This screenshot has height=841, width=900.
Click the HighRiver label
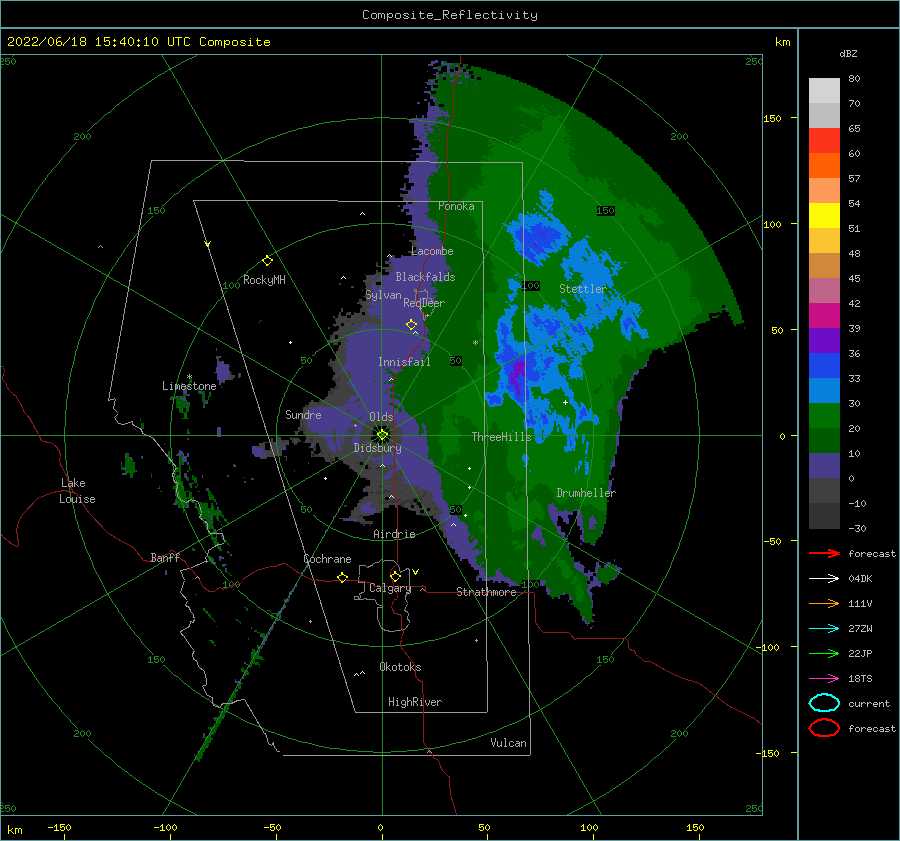pos(415,702)
